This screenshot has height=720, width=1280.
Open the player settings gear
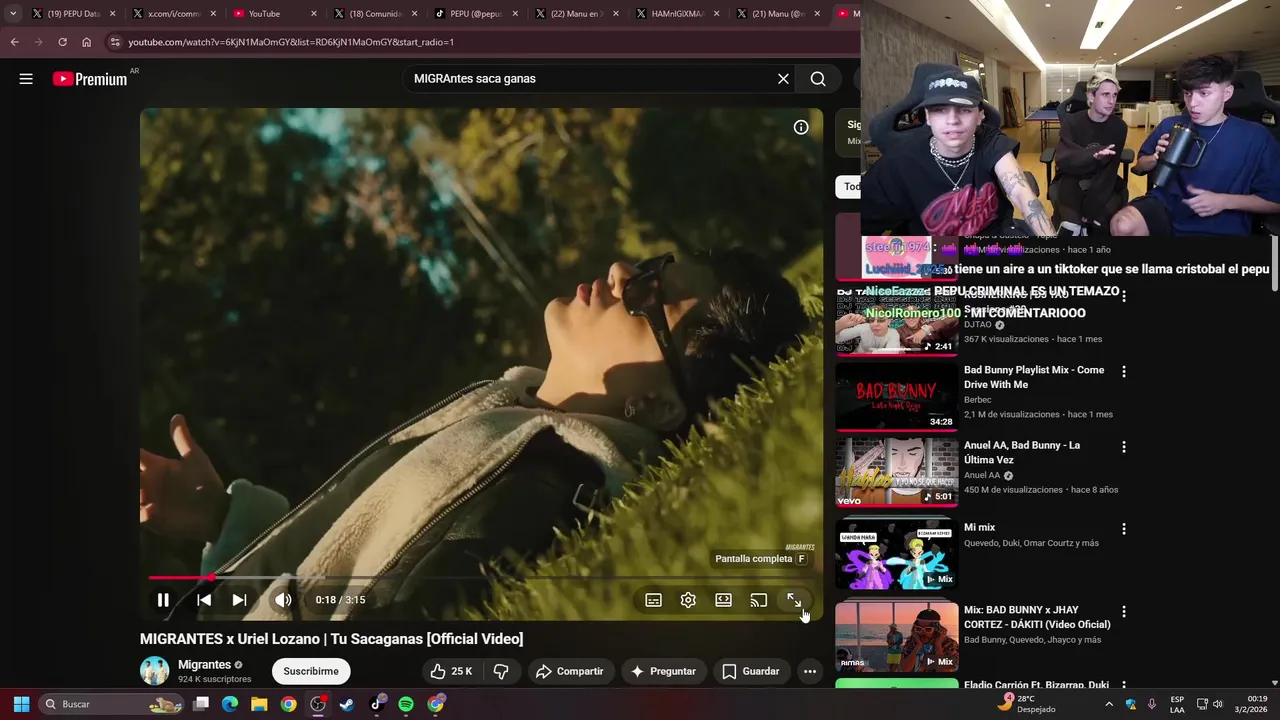pyautogui.click(x=688, y=600)
